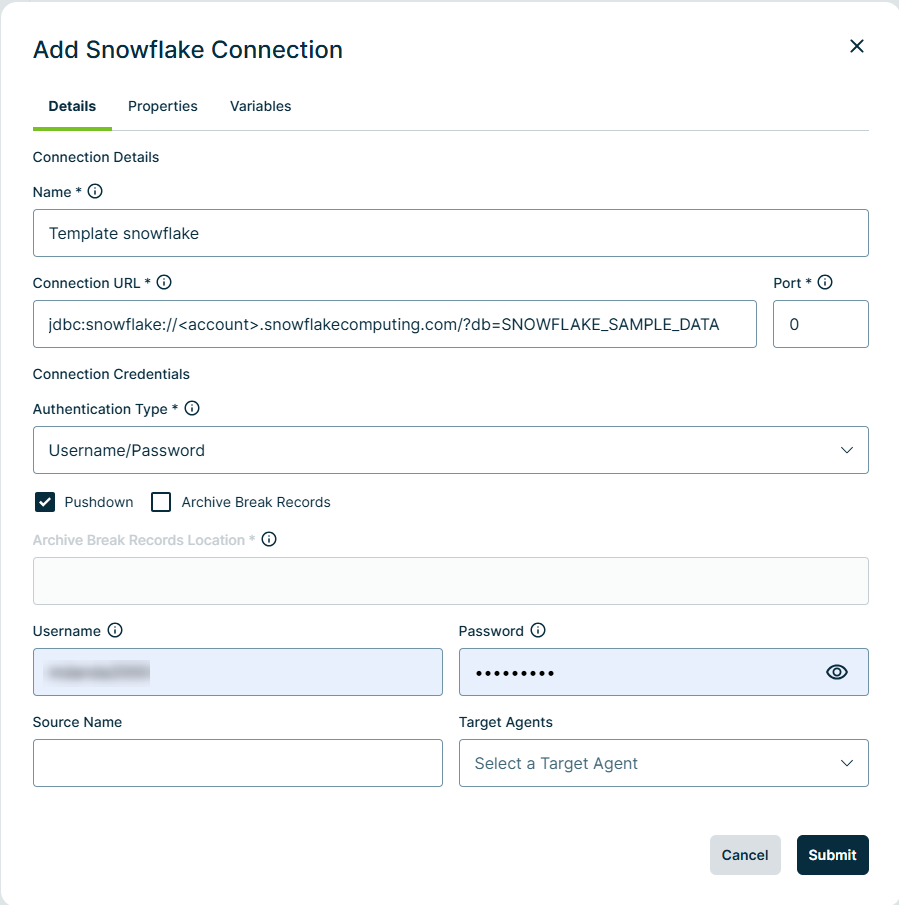
Task: Switch to the Details tab
Action: point(72,106)
